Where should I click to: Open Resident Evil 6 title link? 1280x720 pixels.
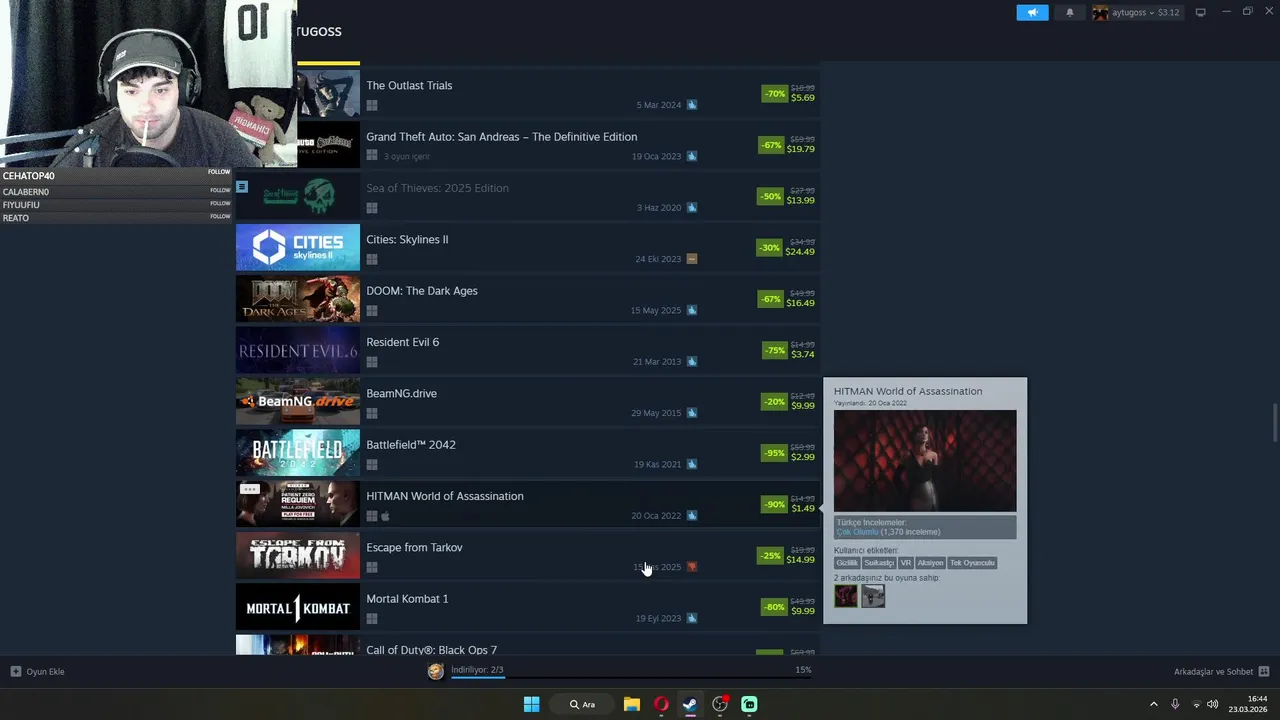(x=402, y=342)
